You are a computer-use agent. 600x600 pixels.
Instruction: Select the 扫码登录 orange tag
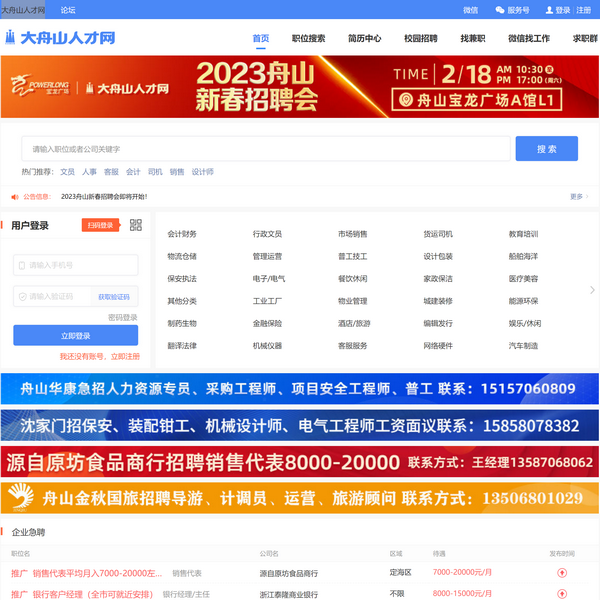click(100, 226)
